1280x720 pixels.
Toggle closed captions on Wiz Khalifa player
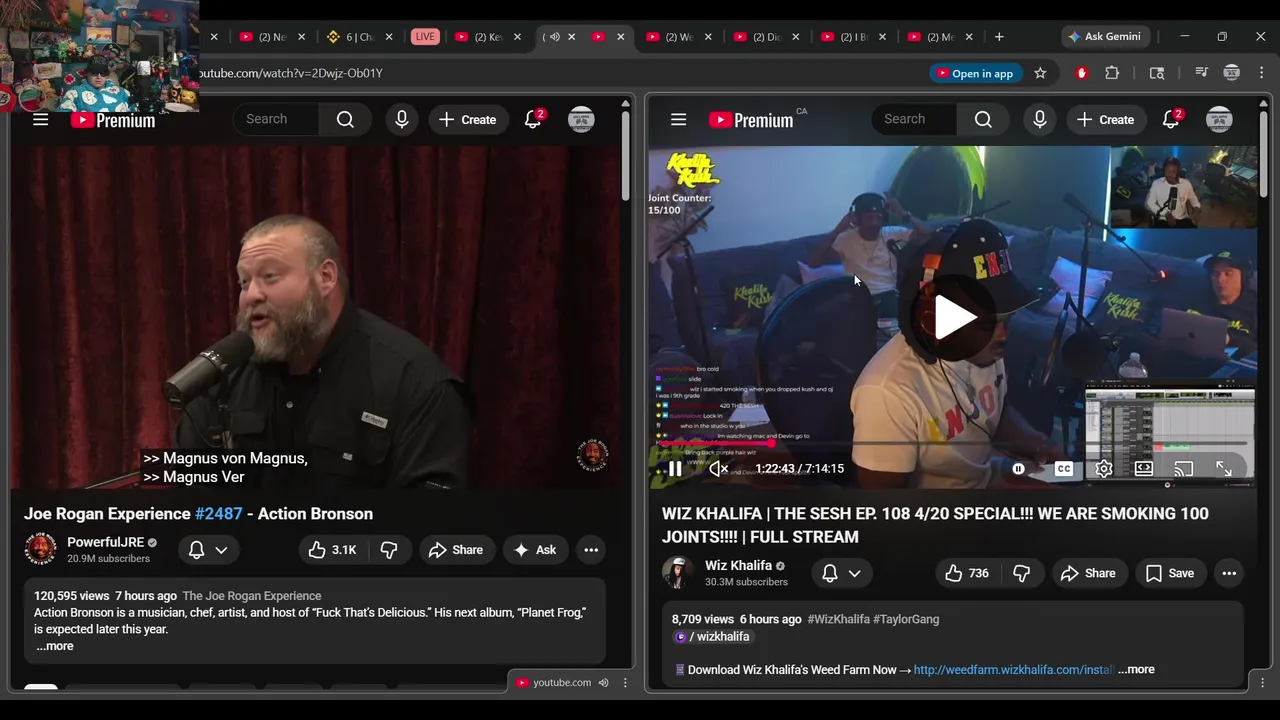coord(1064,469)
